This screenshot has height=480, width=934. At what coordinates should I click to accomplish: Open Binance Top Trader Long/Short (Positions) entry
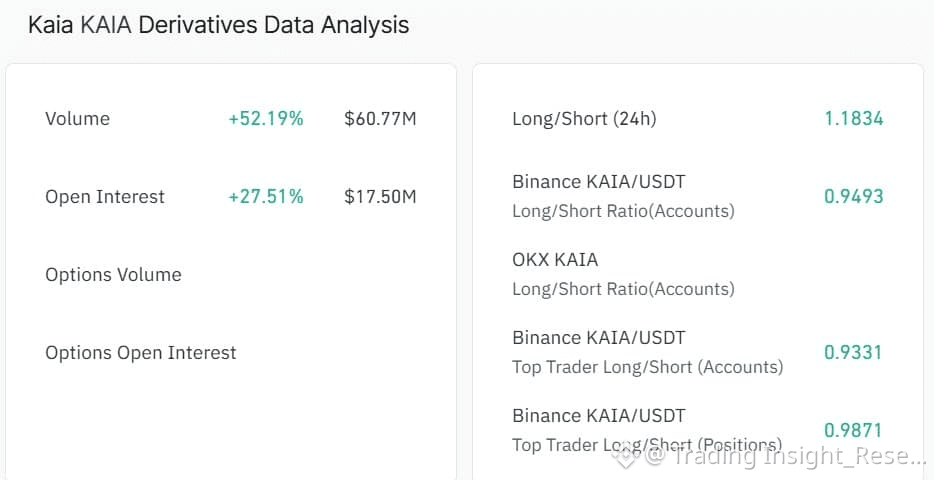(x=646, y=430)
